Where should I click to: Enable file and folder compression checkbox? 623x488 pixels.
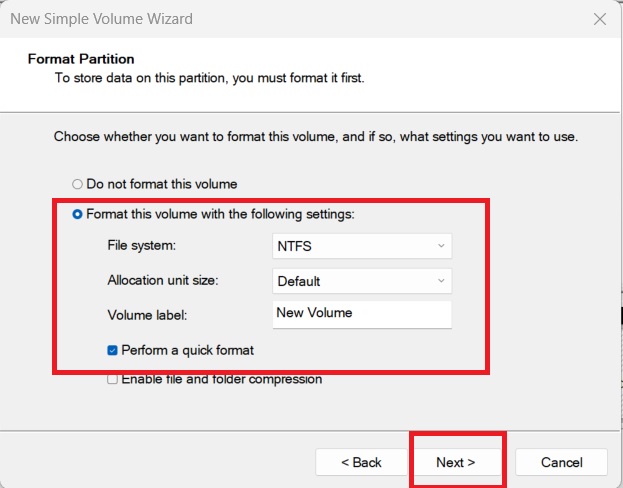[x=113, y=379]
